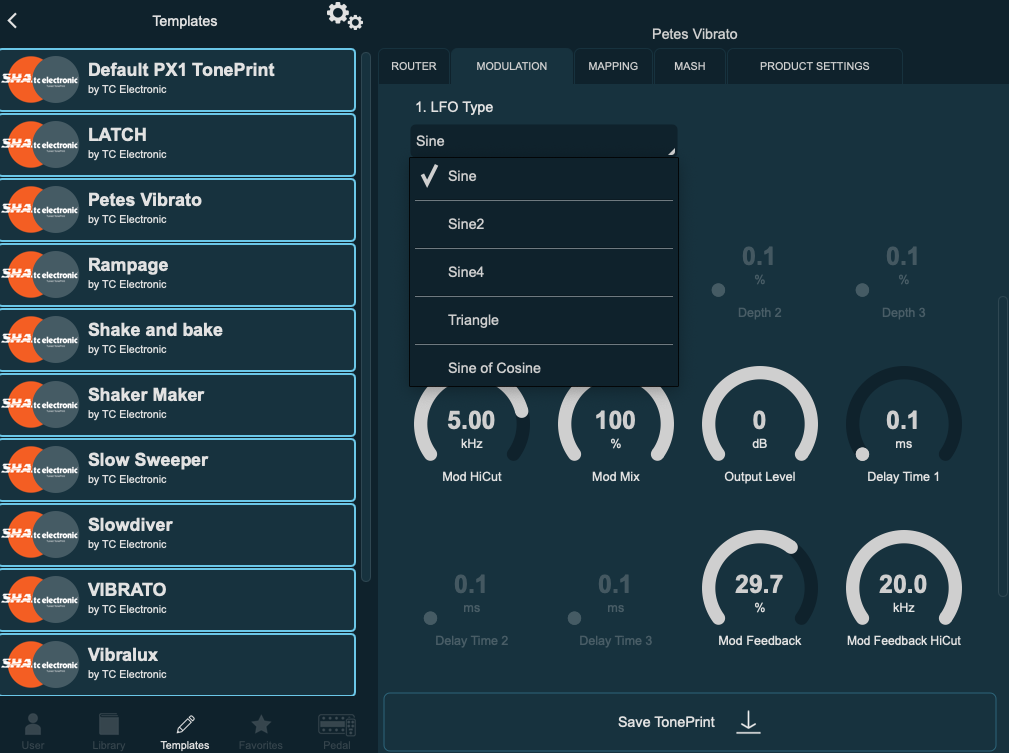Click the Templates header text
This screenshot has width=1009, height=753.
[x=185, y=21]
